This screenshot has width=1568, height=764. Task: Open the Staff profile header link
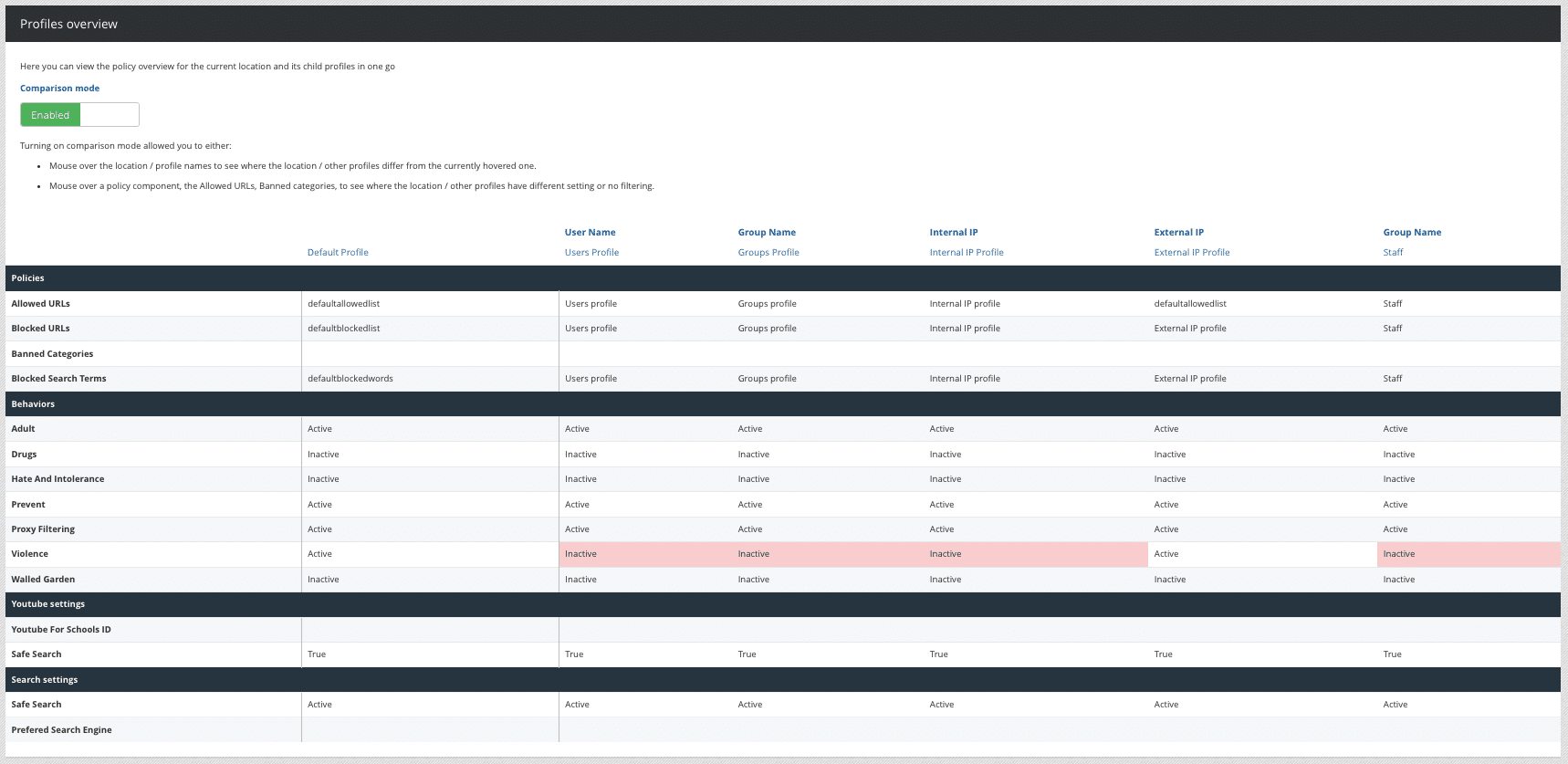[x=1392, y=253]
